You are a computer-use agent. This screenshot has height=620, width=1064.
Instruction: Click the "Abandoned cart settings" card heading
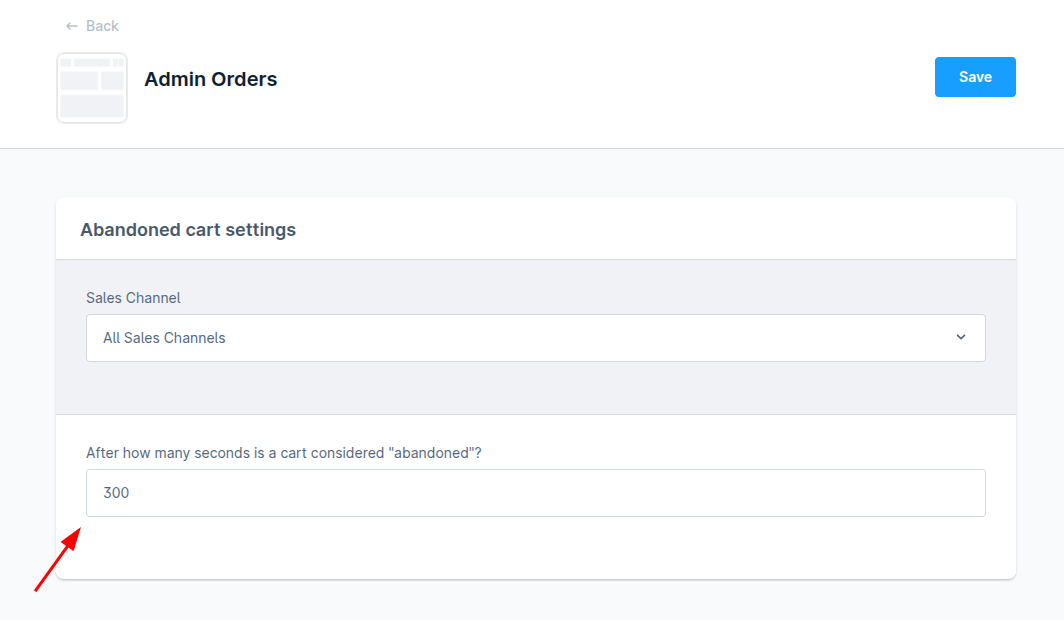click(188, 230)
